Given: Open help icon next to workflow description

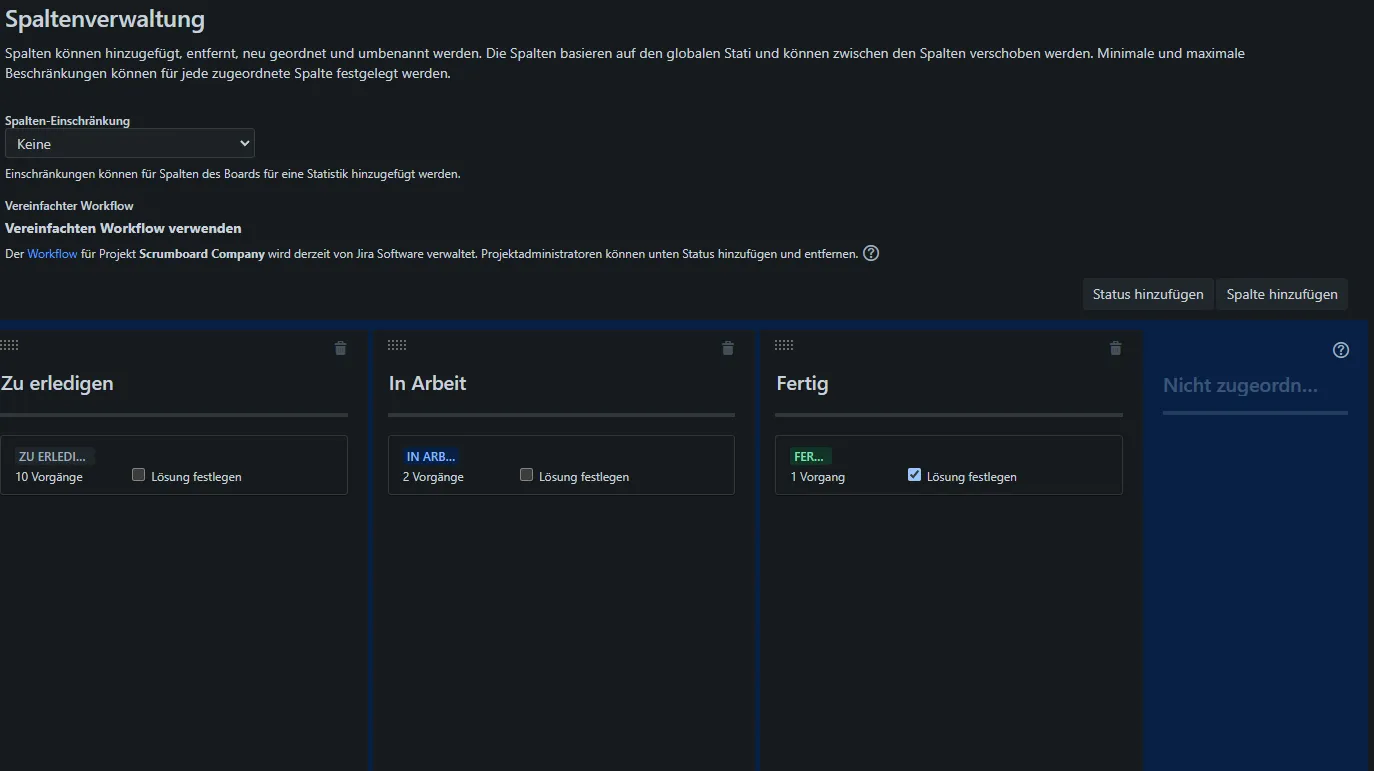Looking at the screenshot, I should click(871, 253).
